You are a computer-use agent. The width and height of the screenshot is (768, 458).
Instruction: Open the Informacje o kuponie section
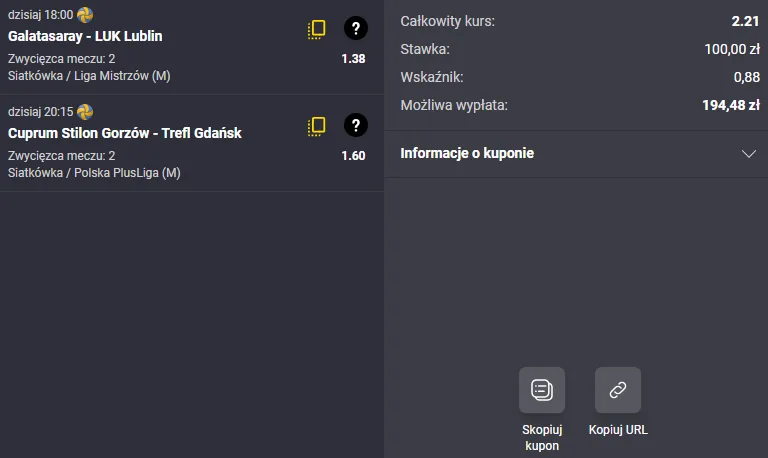[467, 154]
